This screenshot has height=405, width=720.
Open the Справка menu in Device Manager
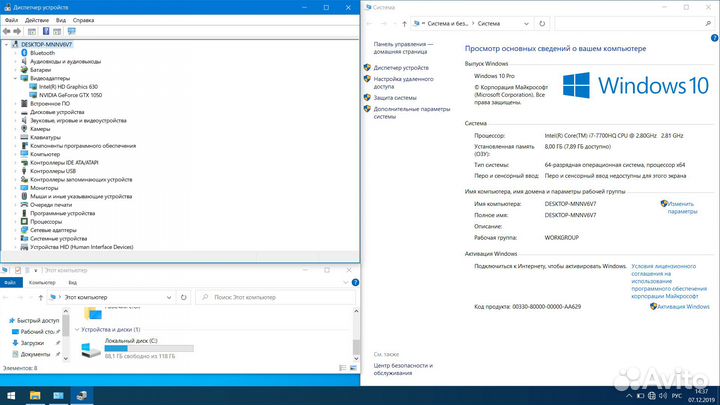(84, 20)
